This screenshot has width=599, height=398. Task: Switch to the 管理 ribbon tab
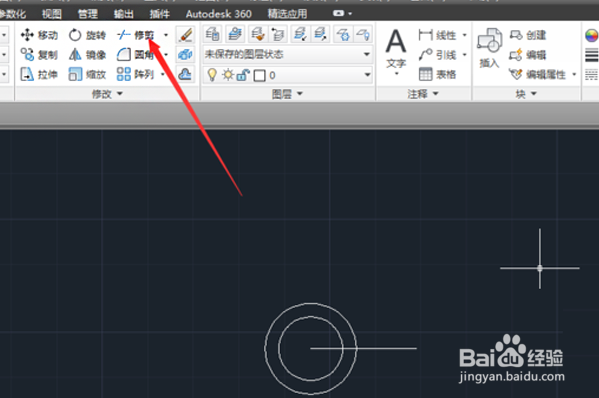pos(88,14)
